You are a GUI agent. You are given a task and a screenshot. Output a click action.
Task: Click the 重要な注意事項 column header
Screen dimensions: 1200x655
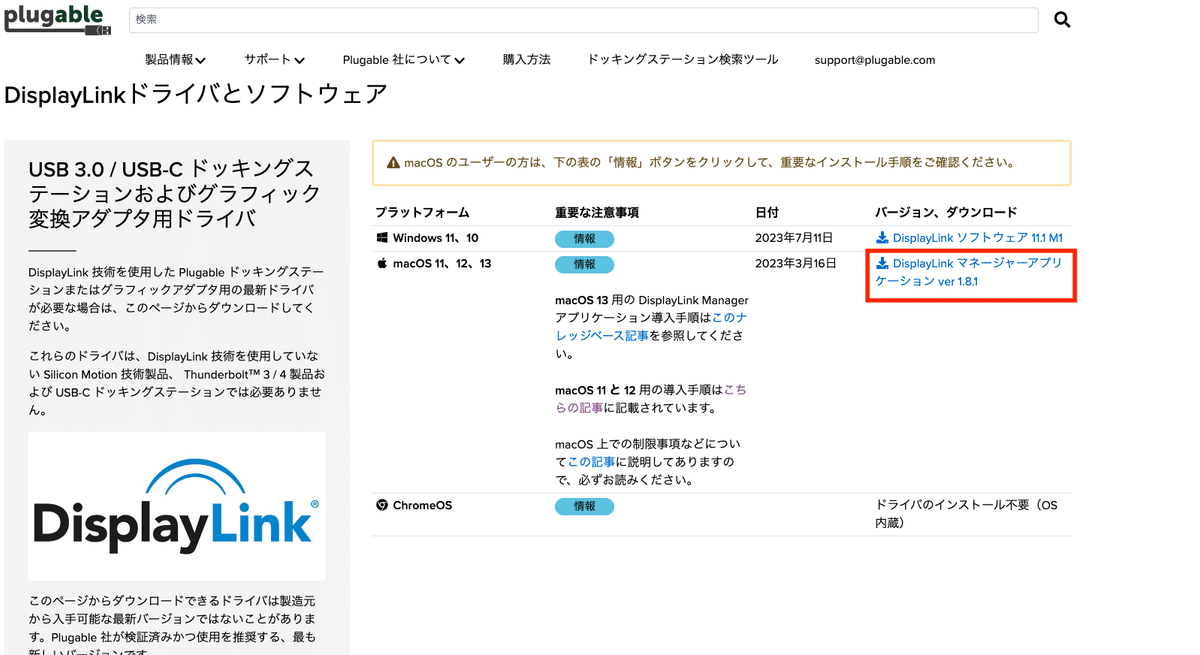[597, 213]
